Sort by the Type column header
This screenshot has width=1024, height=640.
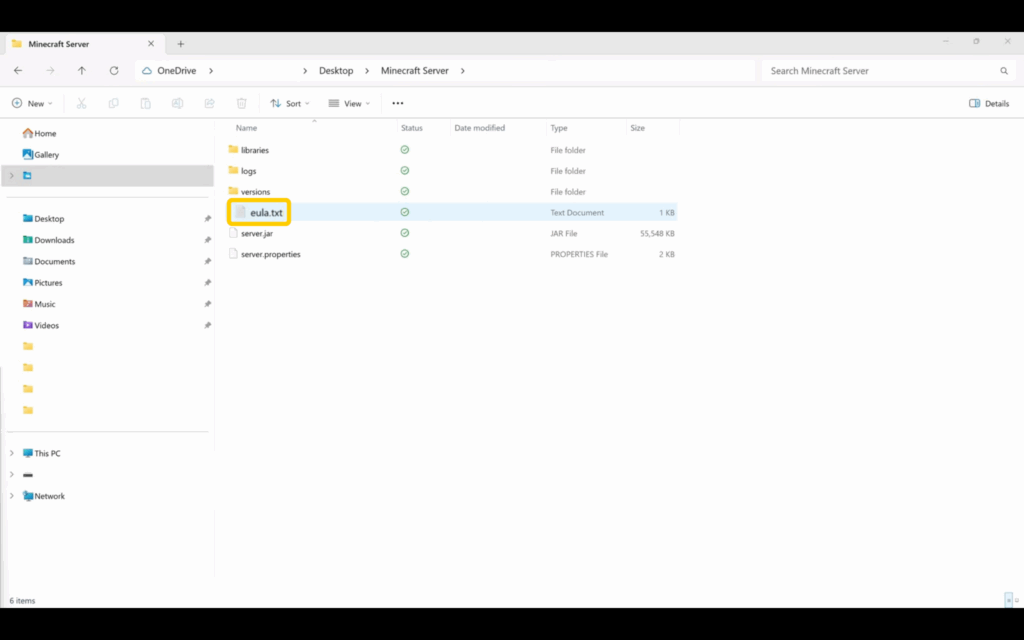(558, 128)
